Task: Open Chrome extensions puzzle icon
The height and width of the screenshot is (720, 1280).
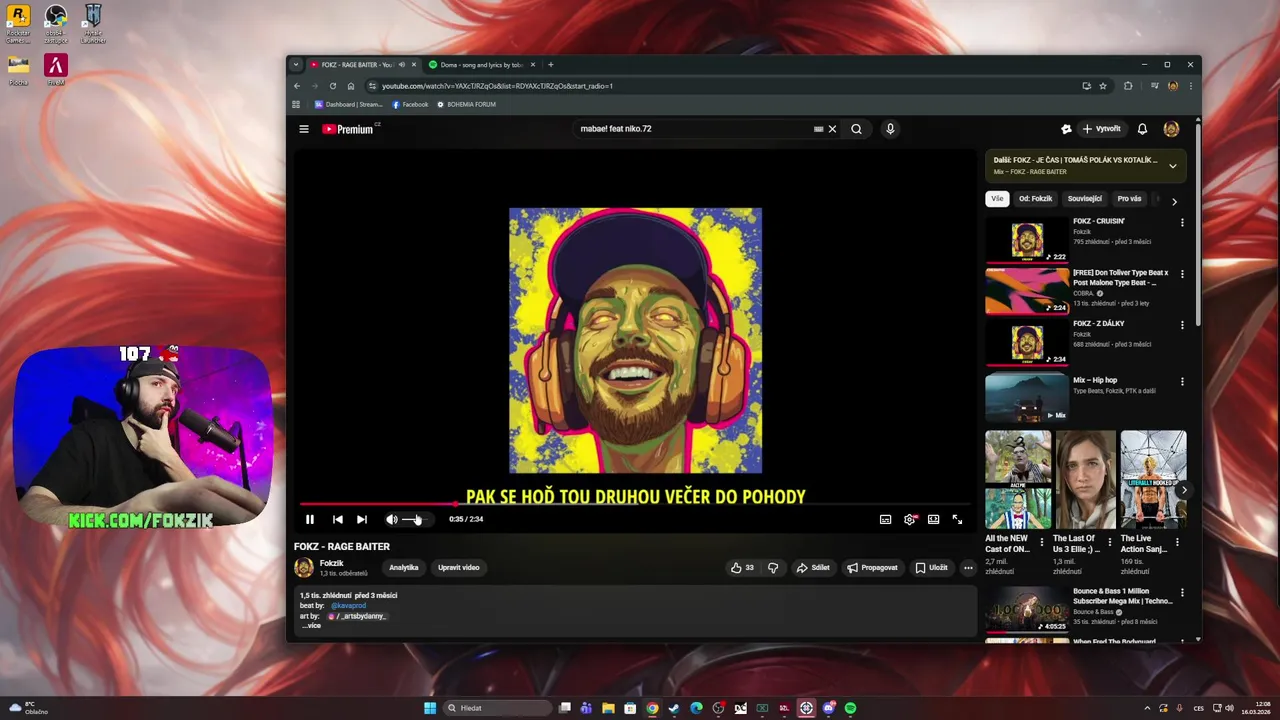Action: pos(1128,86)
